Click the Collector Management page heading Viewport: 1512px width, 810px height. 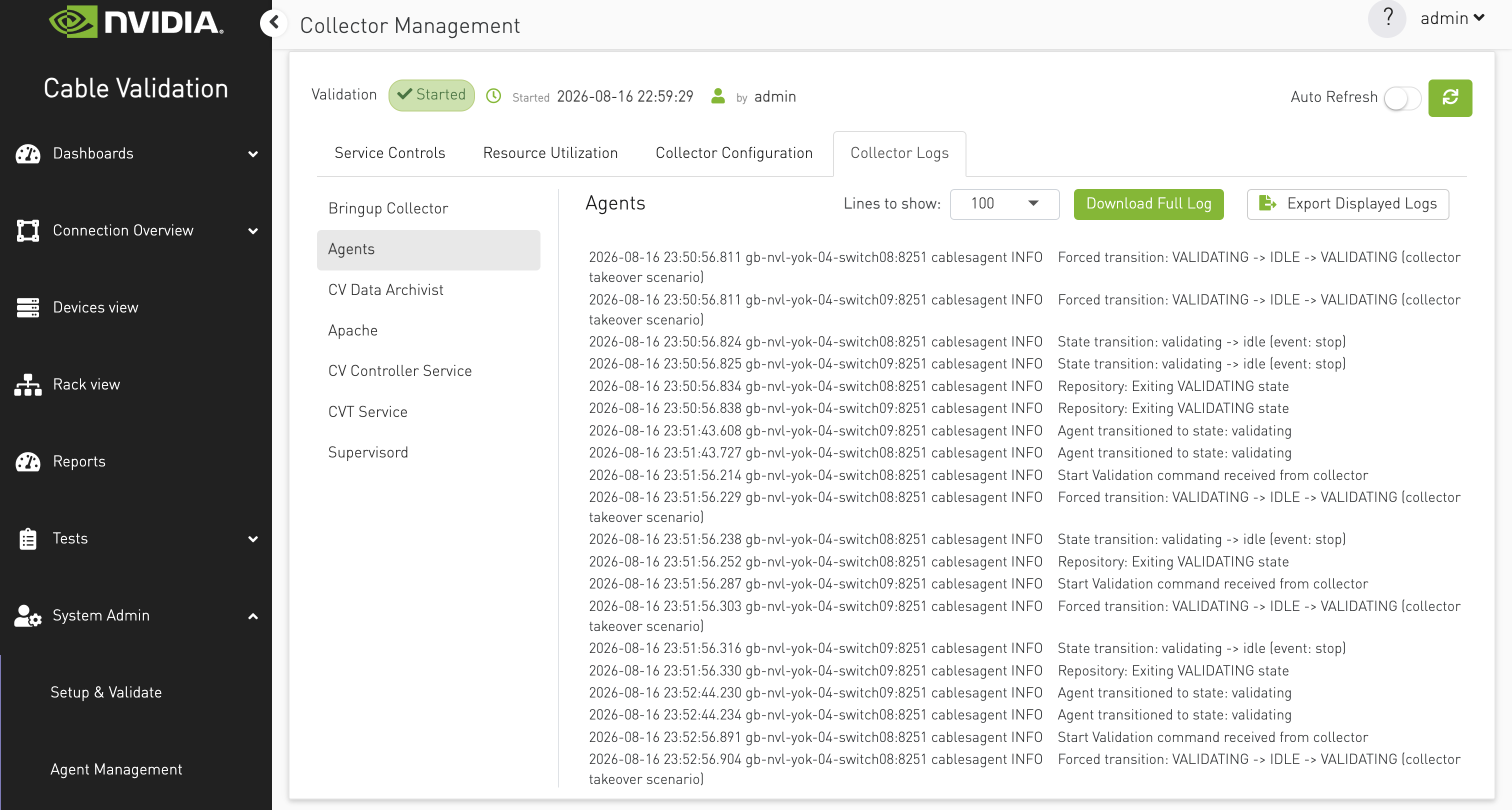coord(409,25)
